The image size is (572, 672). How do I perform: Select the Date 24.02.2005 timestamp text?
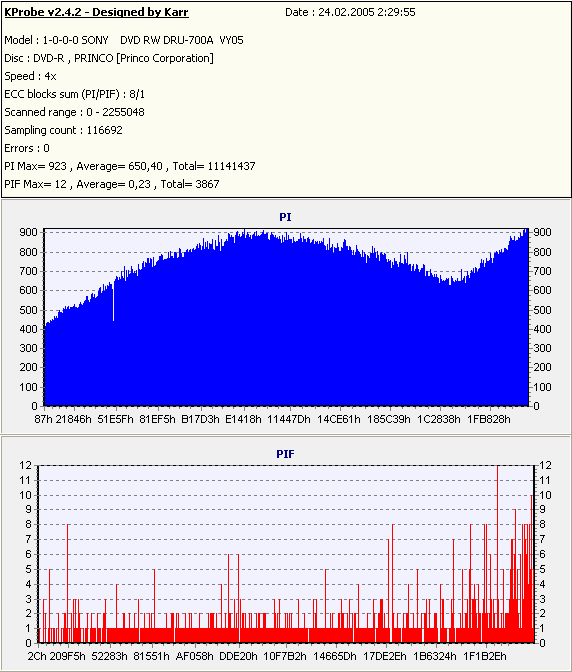(x=350, y=12)
